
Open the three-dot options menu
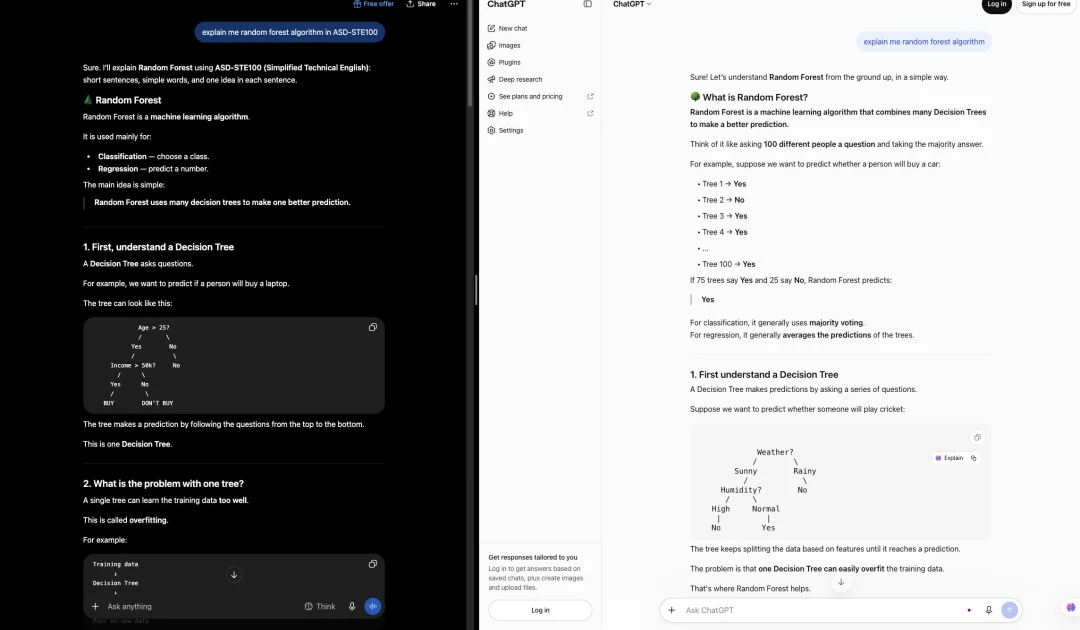pyautogui.click(x=454, y=4)
